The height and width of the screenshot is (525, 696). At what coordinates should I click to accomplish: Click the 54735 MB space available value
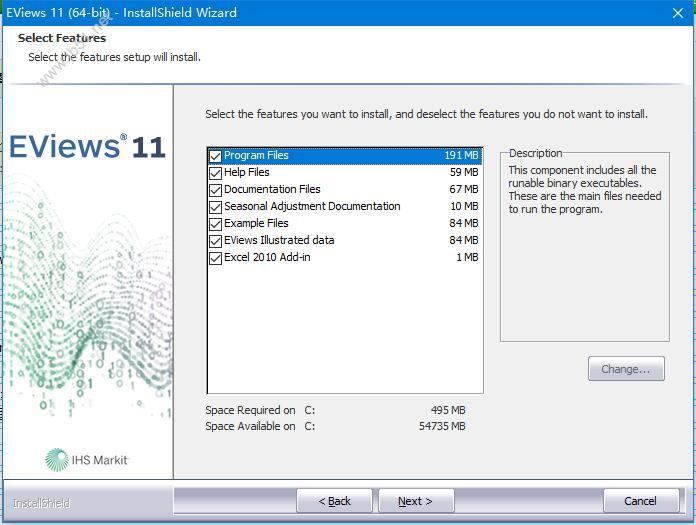point(442,426)
